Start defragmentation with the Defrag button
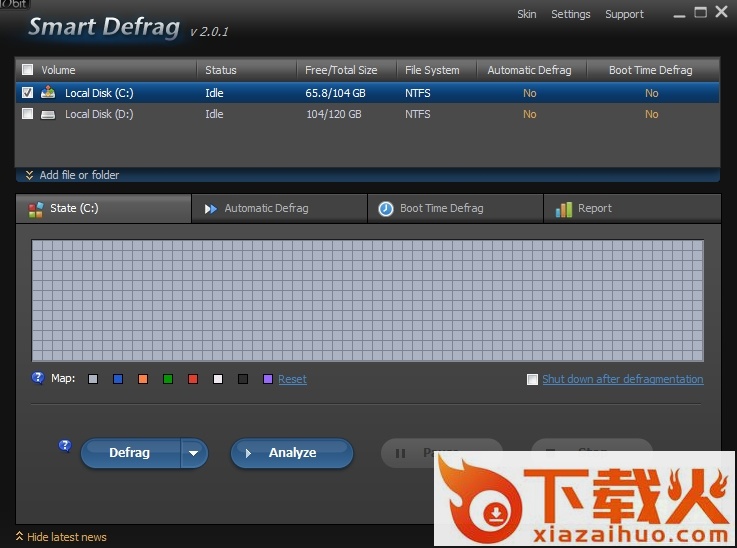 click(x=130, y=453)
